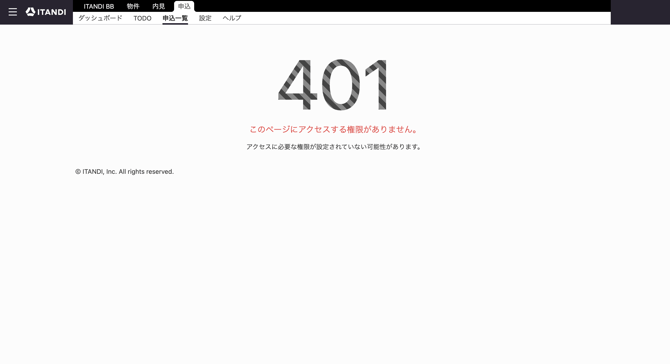Select the 申込 tab

coord(184,6)
